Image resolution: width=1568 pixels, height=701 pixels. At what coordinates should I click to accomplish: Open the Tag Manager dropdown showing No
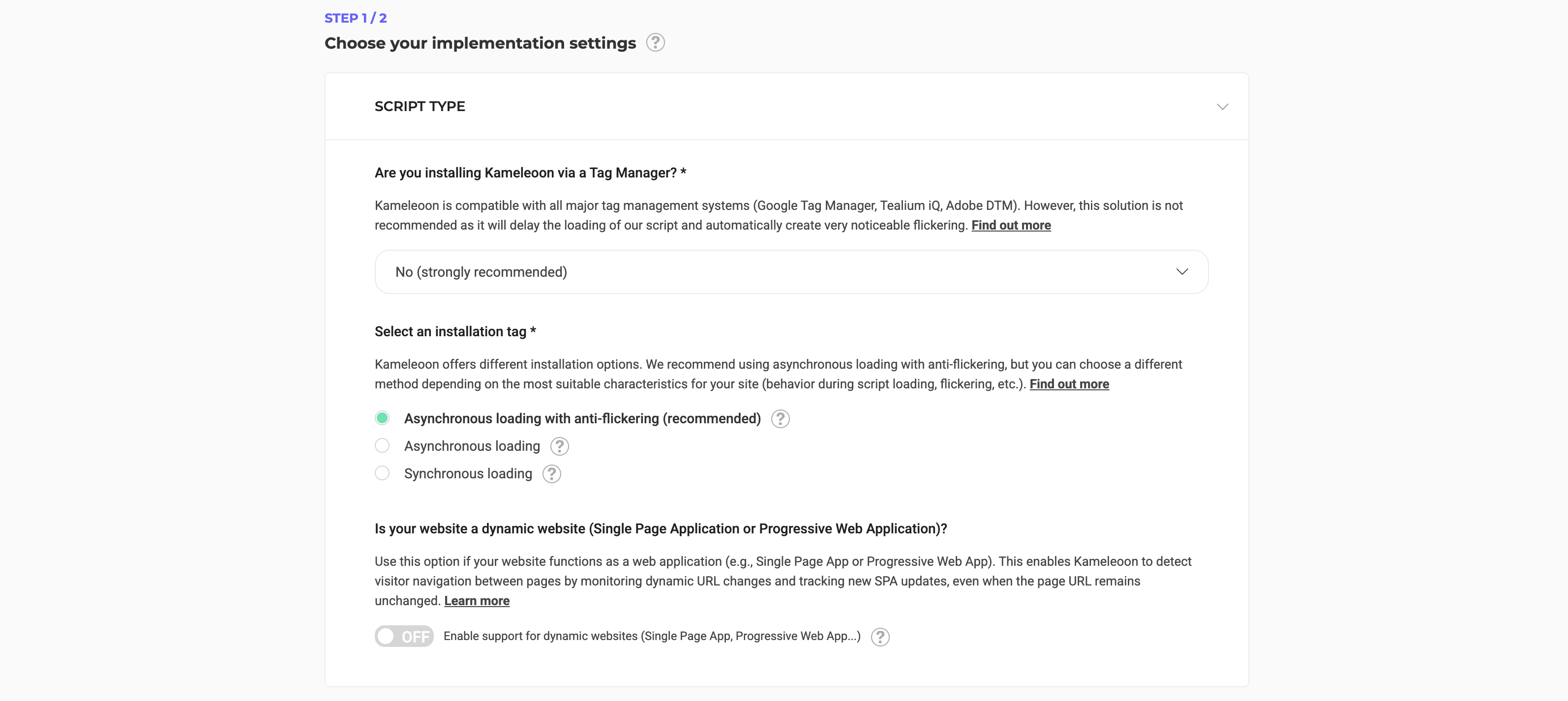pyautogui.click(x=791, y=272)
